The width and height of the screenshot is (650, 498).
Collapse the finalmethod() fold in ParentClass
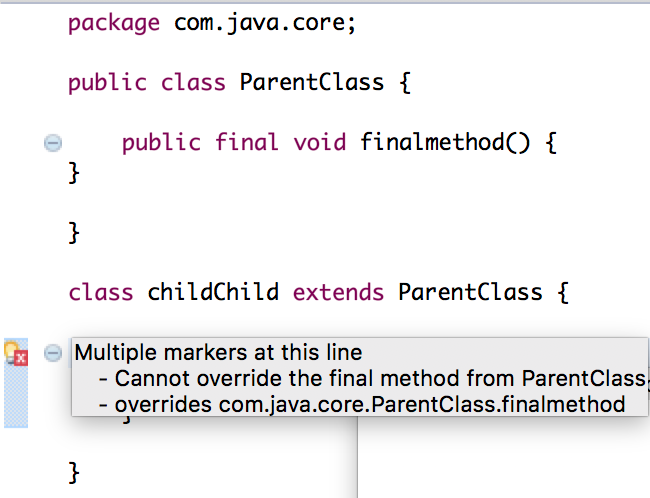(x=53, y=143)
